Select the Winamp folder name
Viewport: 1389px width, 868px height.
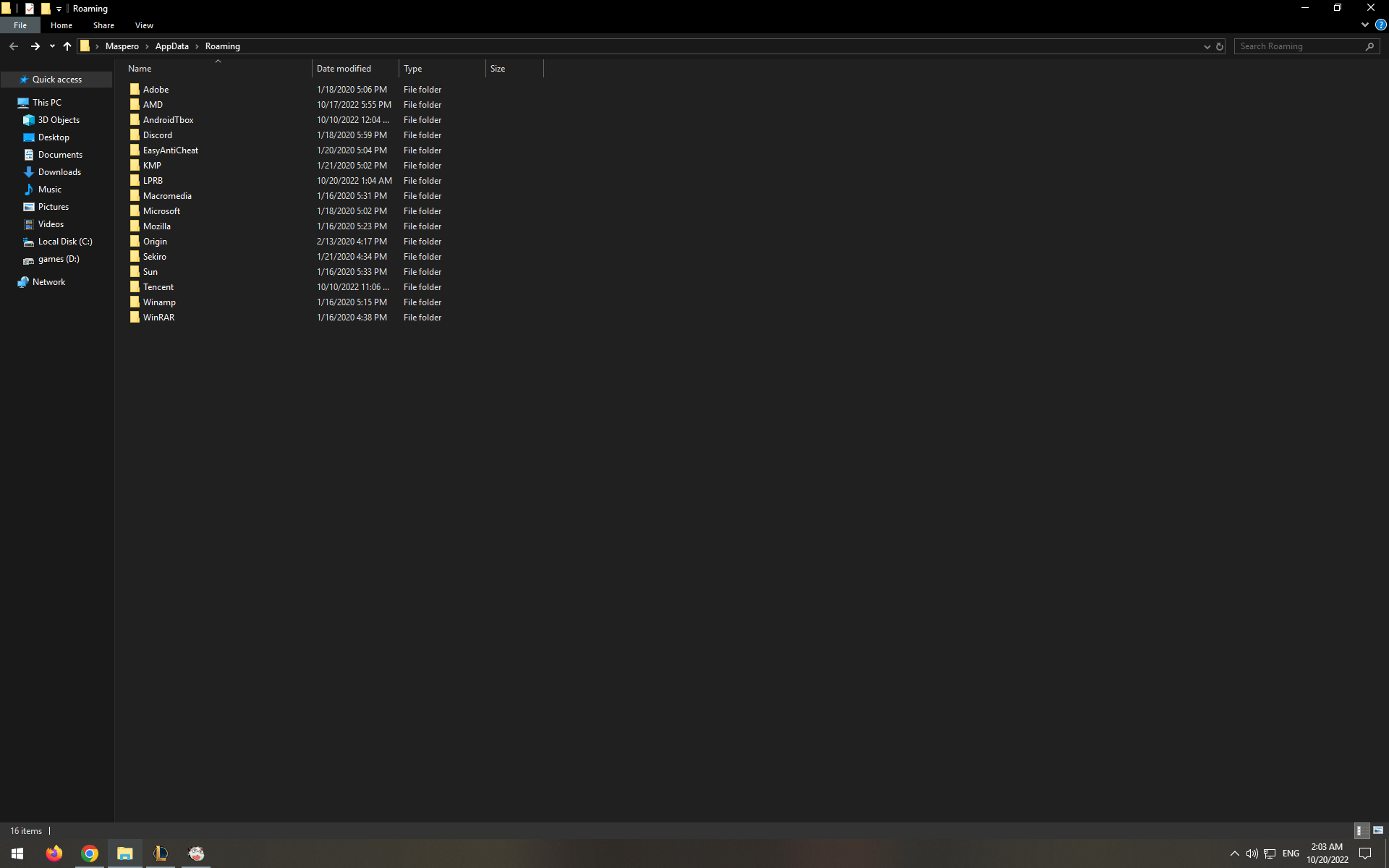(x=159, y=302)
